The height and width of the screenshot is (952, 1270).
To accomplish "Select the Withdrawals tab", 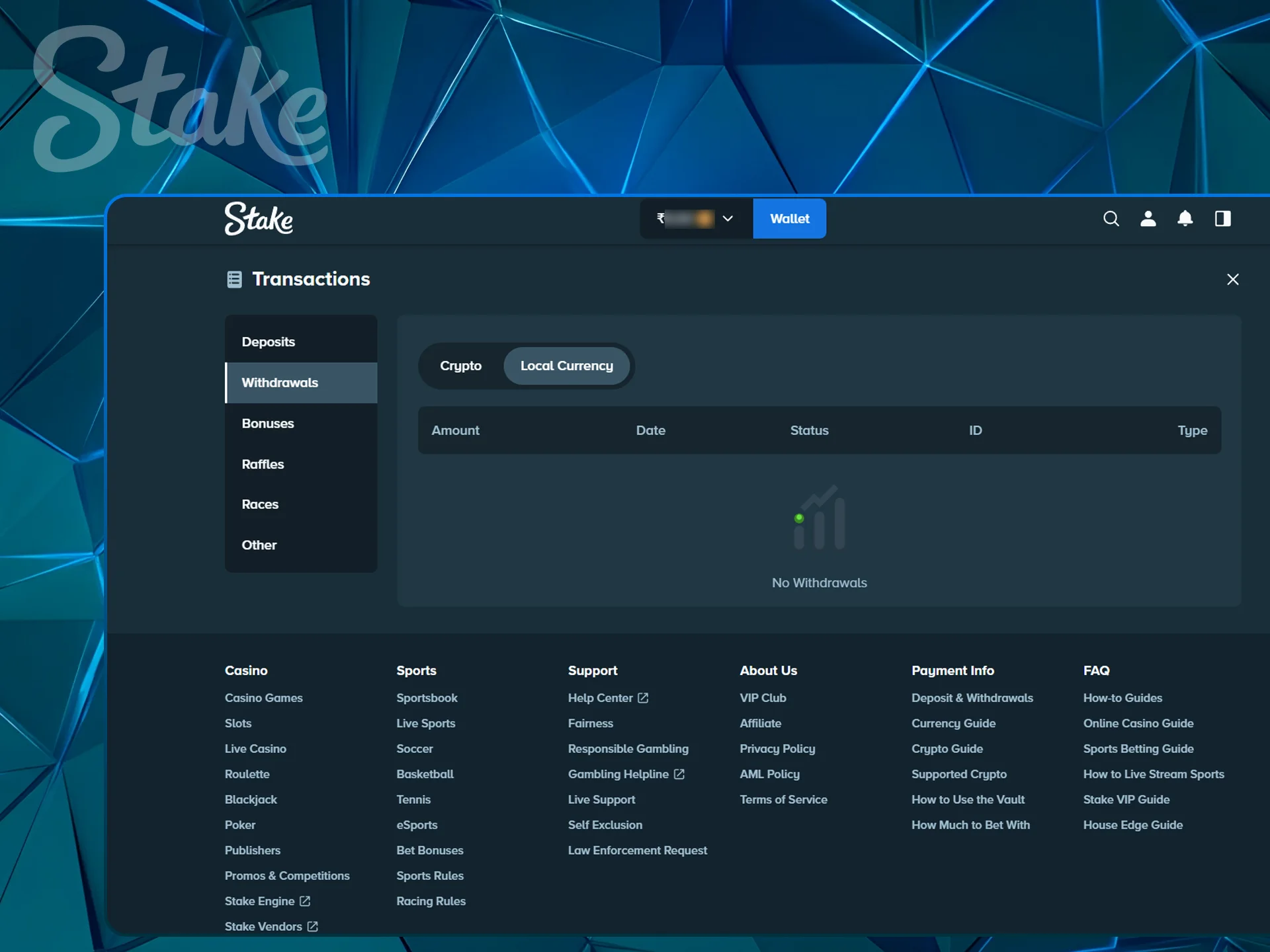I will coord(301,383).
